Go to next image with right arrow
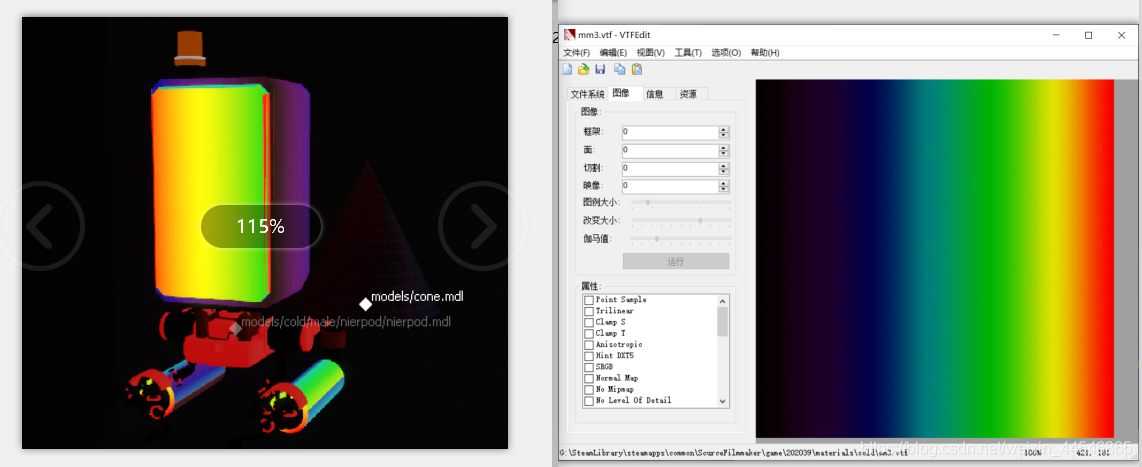Image resolution: width=1142 pixels, height=467 pixels. 481,226
